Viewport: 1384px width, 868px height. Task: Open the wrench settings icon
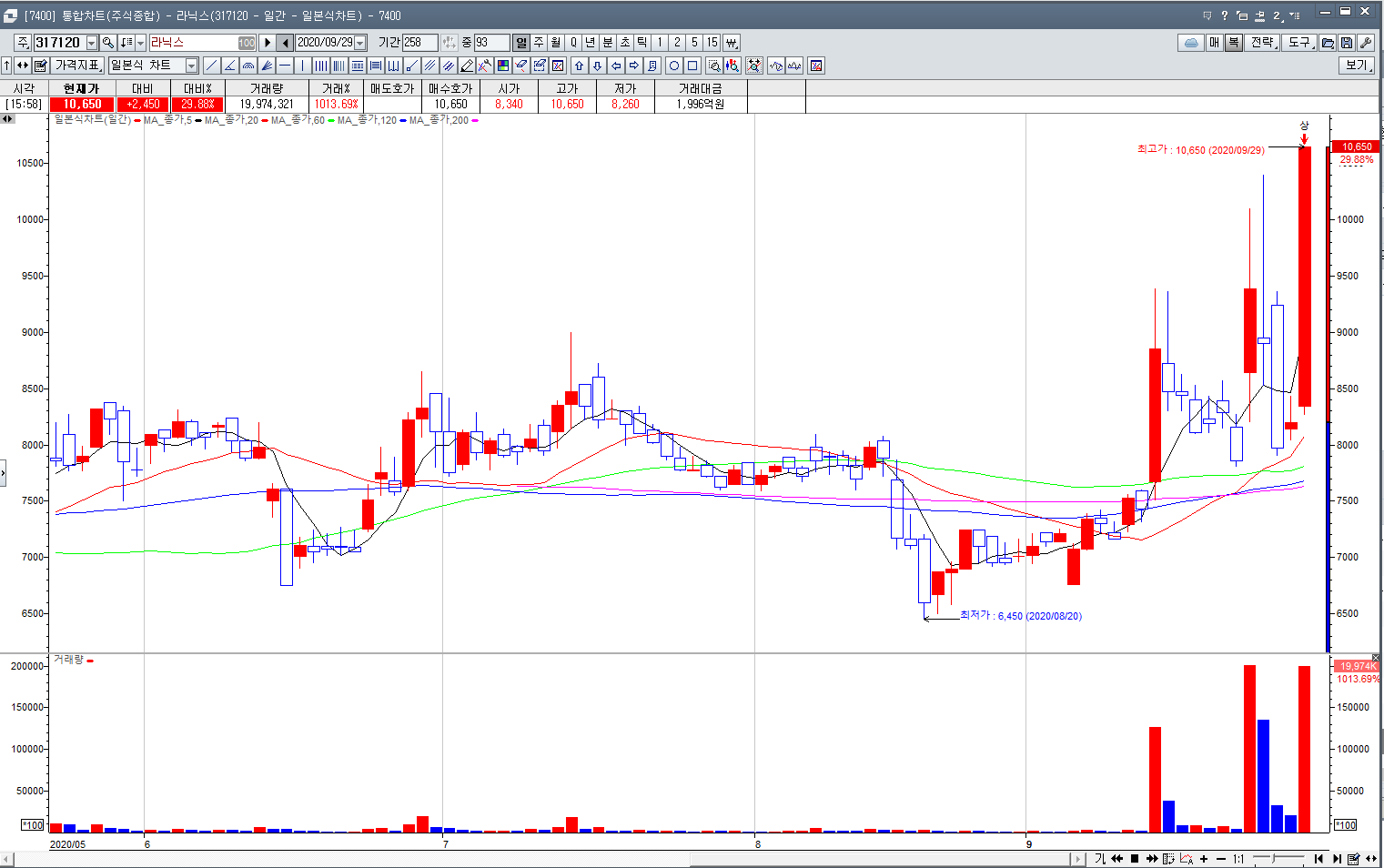click(1365, 43)
